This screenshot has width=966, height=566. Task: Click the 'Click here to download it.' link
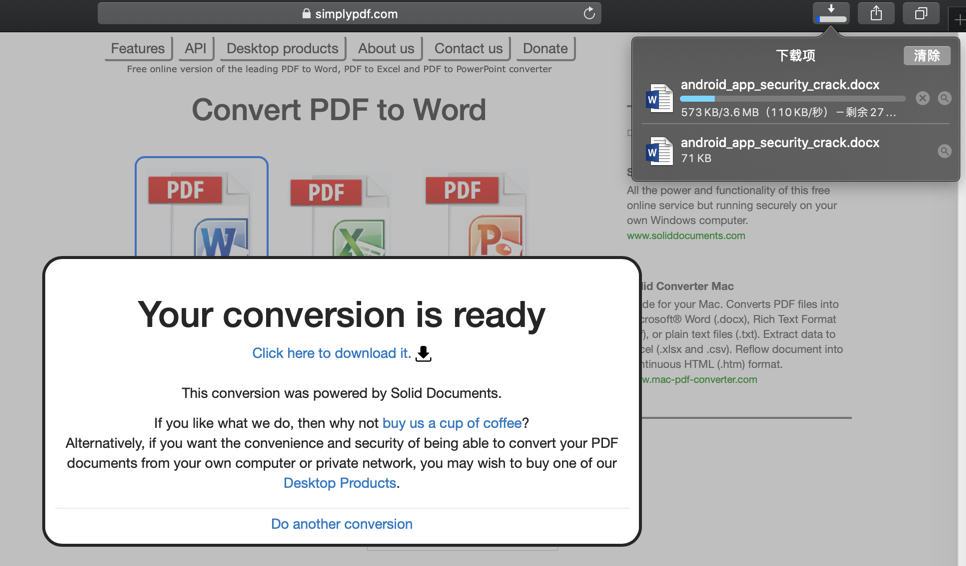[331, 353]
